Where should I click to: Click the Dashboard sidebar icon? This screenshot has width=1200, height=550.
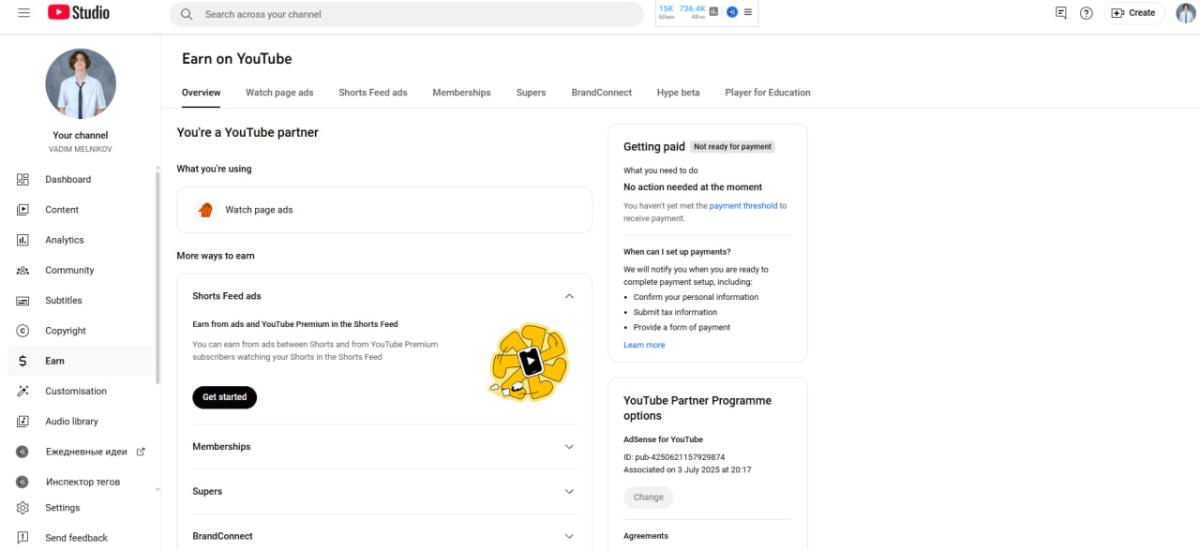point(23,179)
